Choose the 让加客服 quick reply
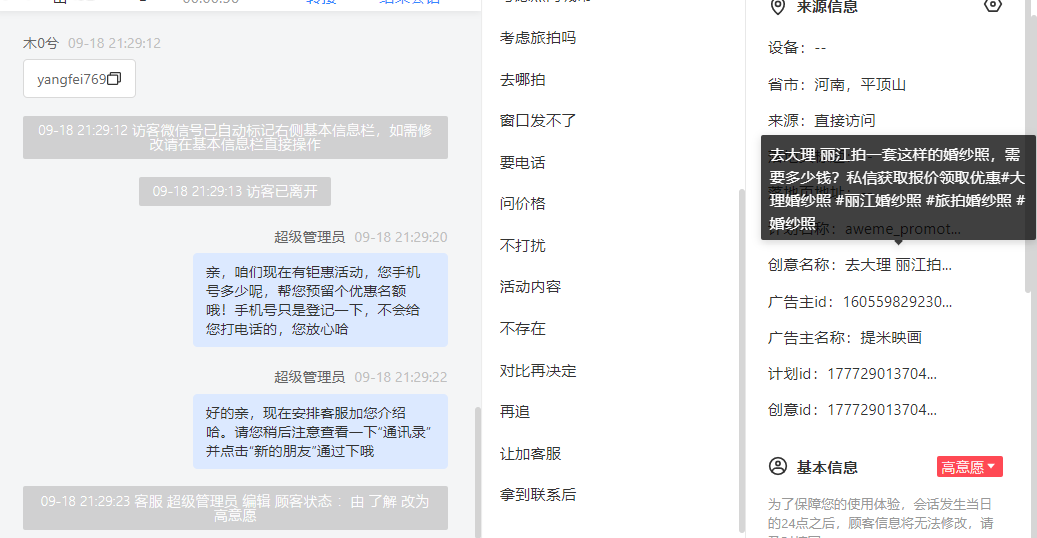The image size is (1037, 538). (530, 453)
